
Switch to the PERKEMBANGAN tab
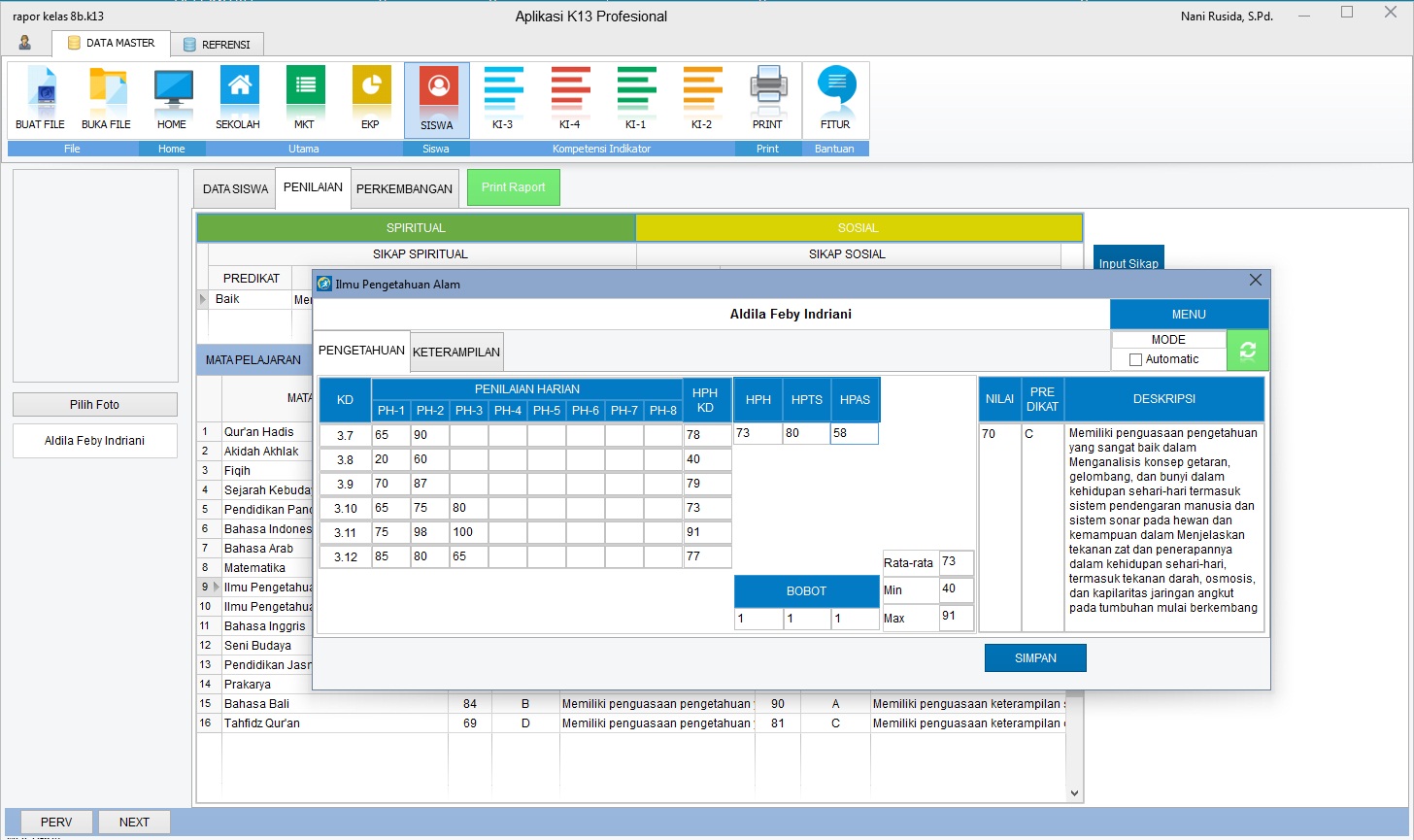click(x=405, y=188)
